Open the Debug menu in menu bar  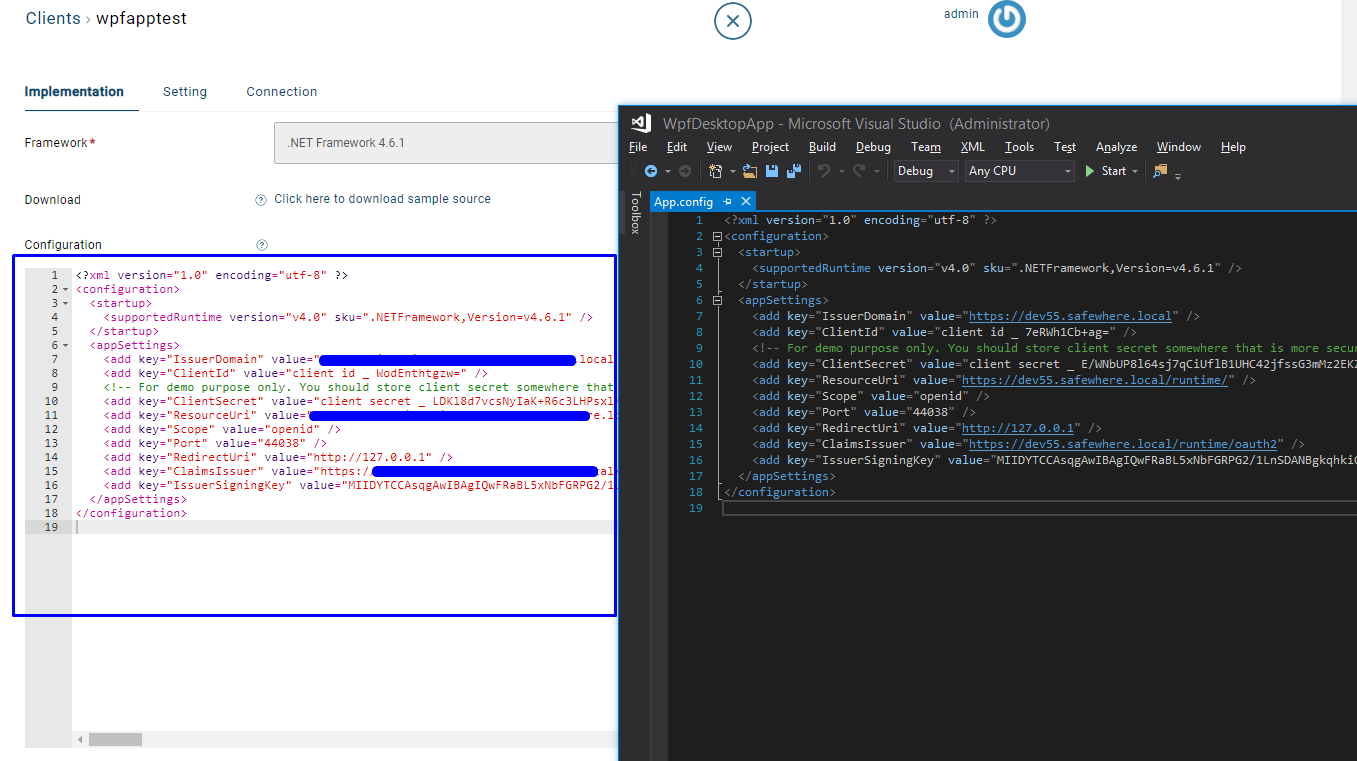click(873, 147)
